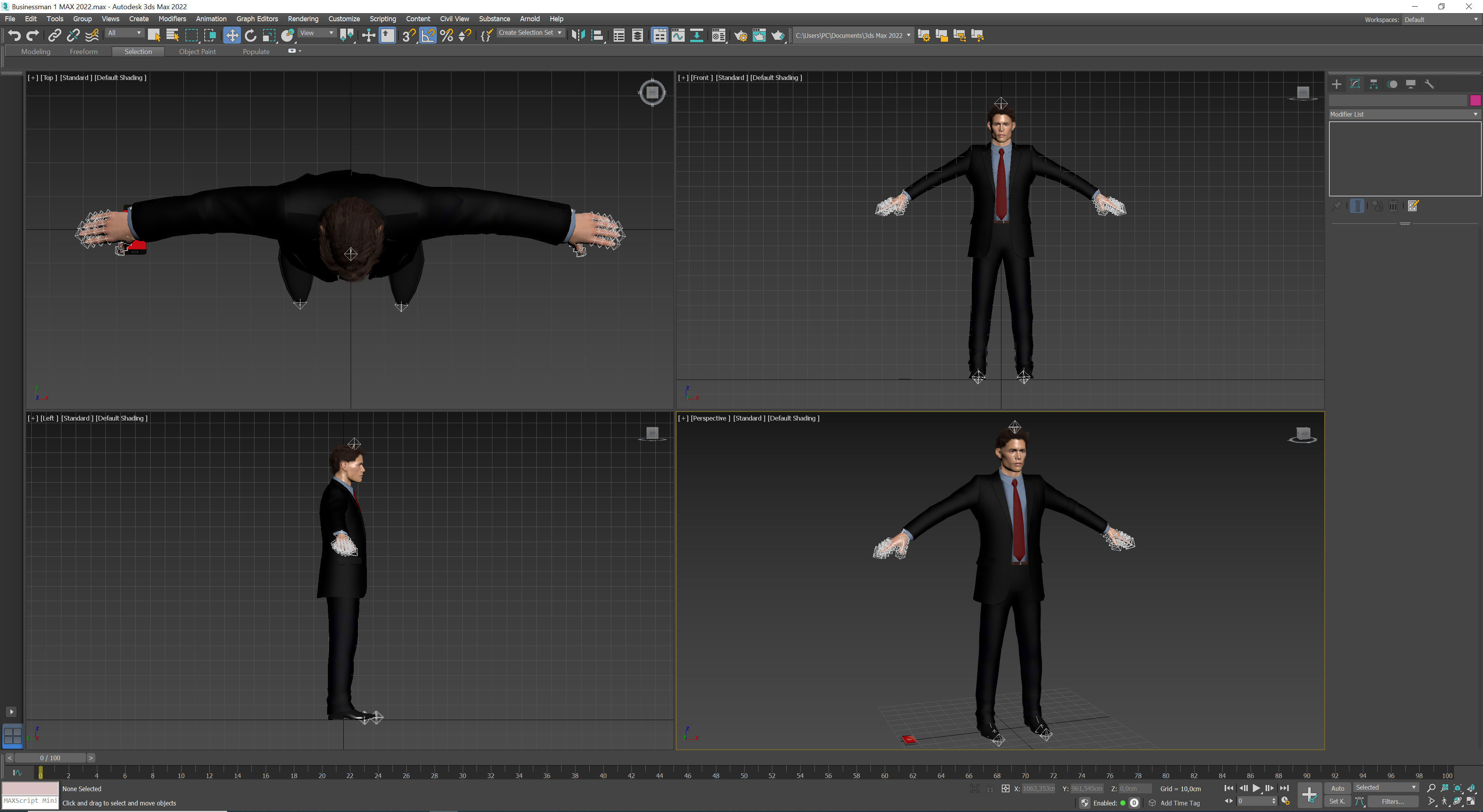The image size is (1483, 812).
Task: Open the Curve Editor icon
Action: pyautogui.click(x=678, y=36)
